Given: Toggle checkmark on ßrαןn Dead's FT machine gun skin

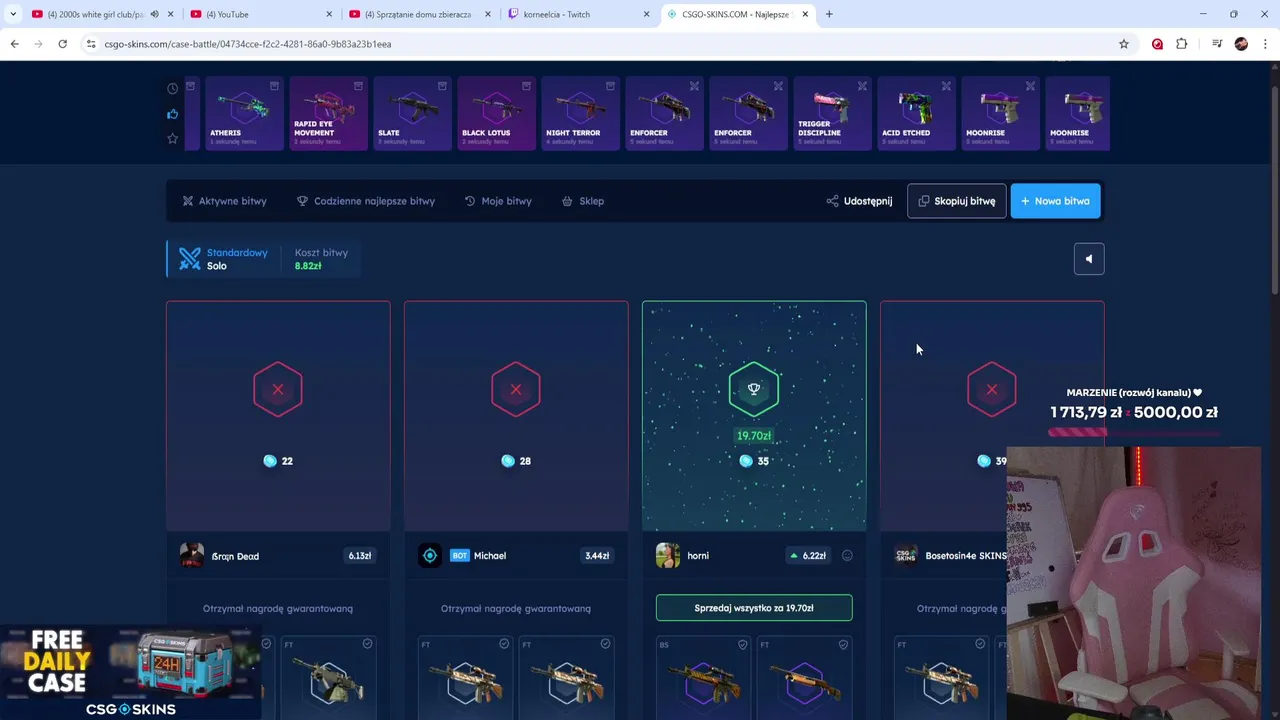Looking at the screenshot, I should coord(367,644).
